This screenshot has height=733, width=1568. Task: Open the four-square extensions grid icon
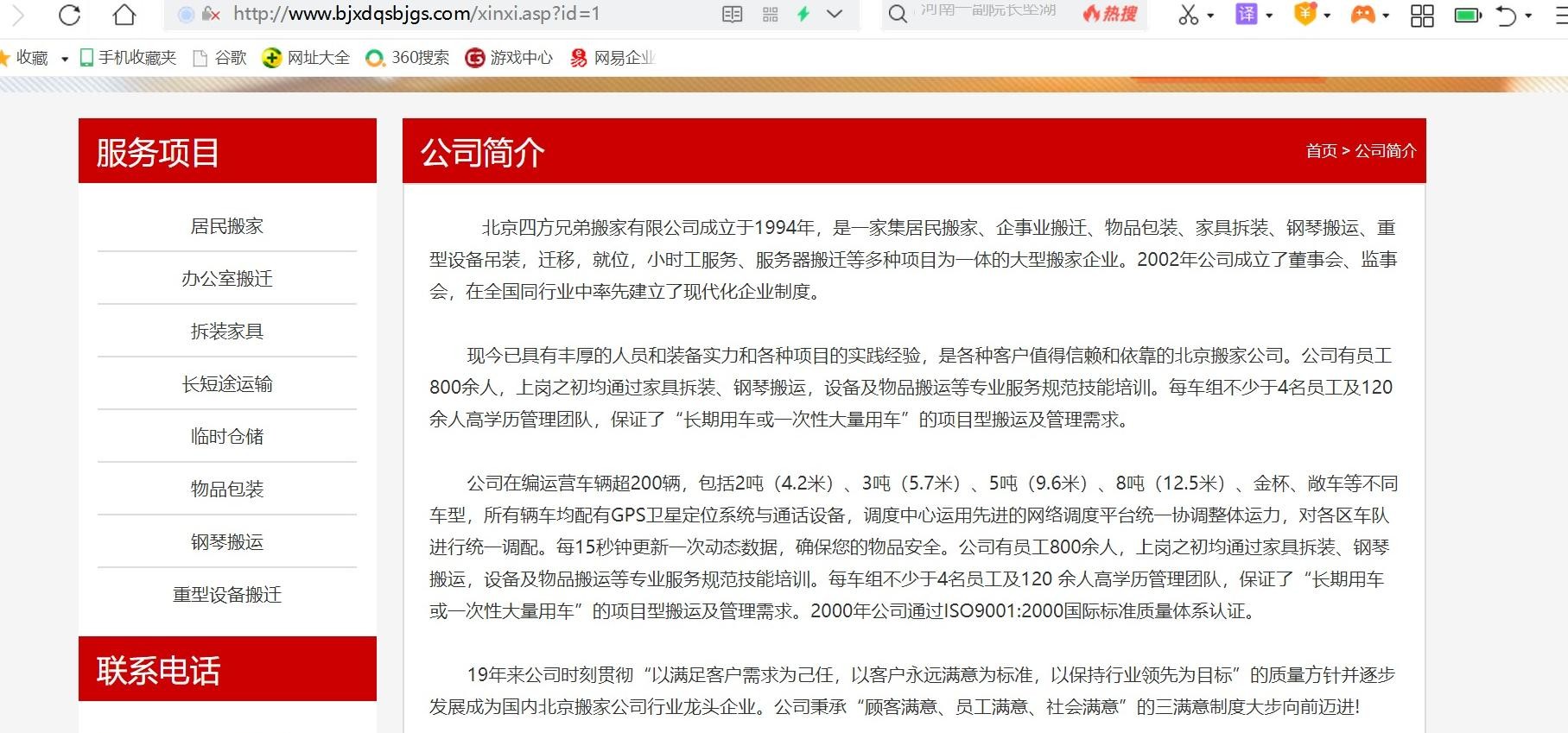(x=1421, y=15)
